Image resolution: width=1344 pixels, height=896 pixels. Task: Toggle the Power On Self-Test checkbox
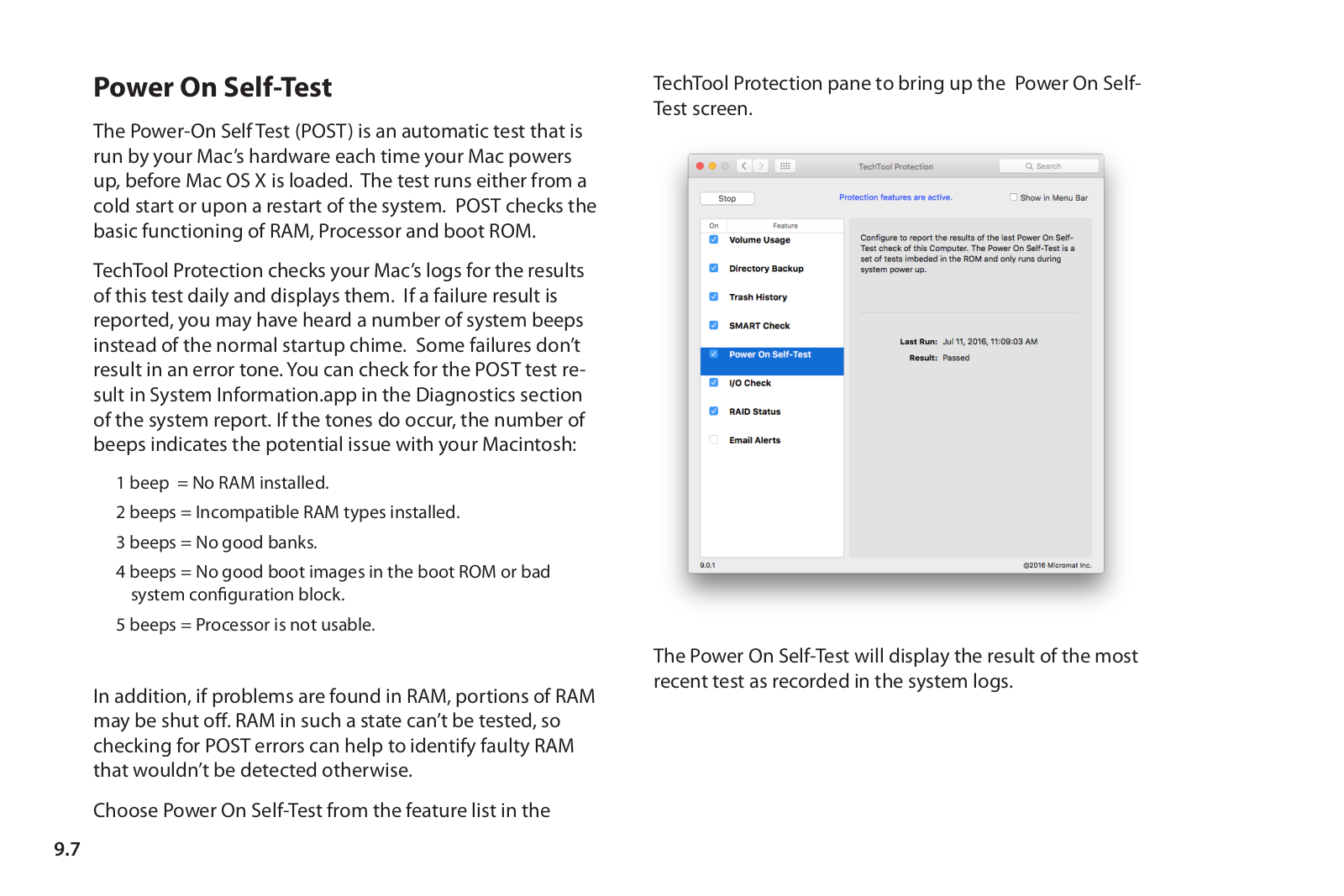(x=714, y=354)
